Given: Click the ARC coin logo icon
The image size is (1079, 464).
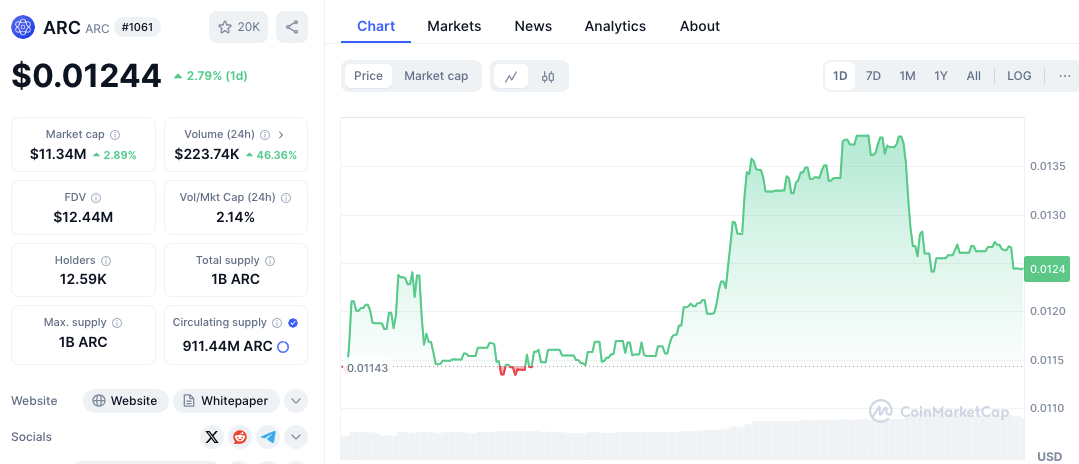Looking at the screenshot, I should (23, 28).
